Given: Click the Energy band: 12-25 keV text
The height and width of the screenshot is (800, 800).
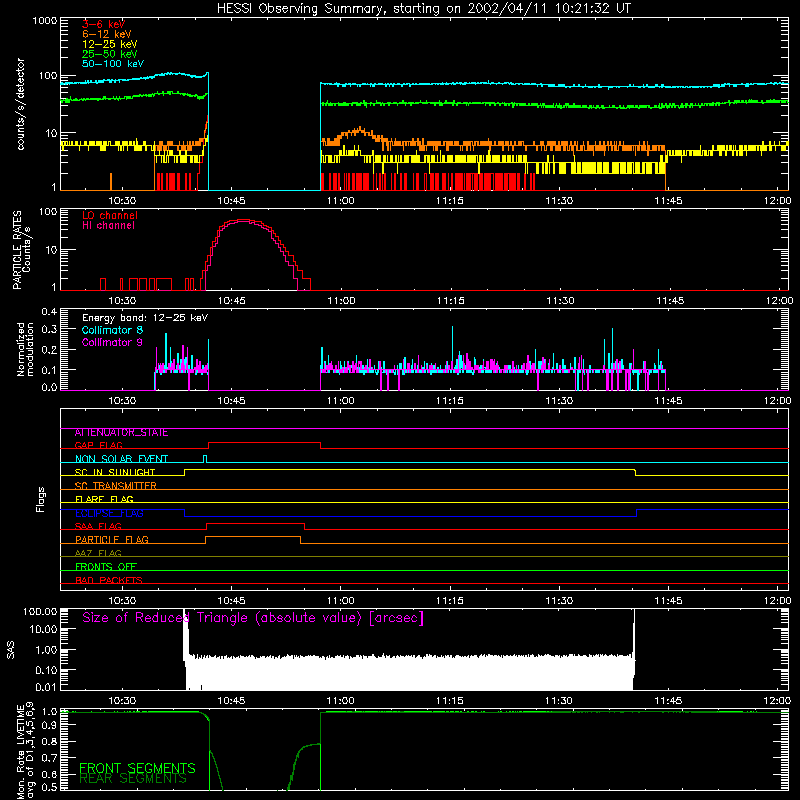Looking at the screenshot, I should click(145, 318).
